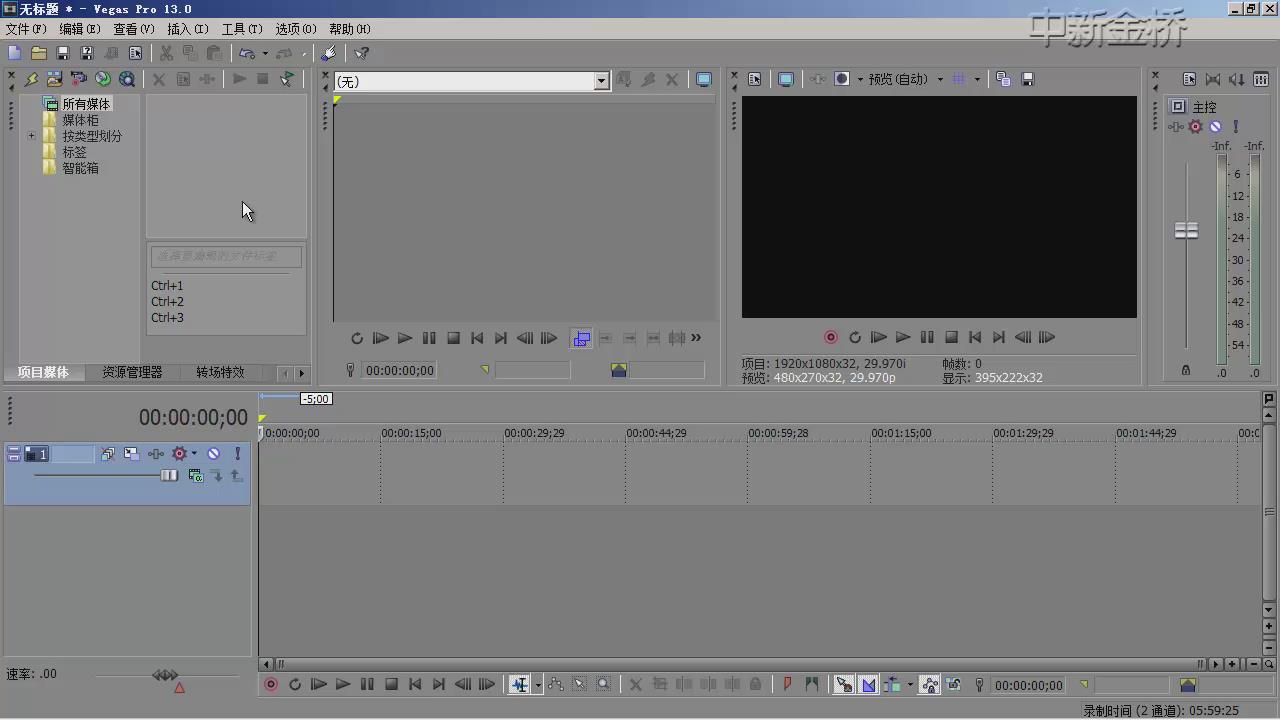Toggle enable snapping in the timeline toolbar
Image resolution: width=1280 pixels, height=720 pixels.
[844, 685]
